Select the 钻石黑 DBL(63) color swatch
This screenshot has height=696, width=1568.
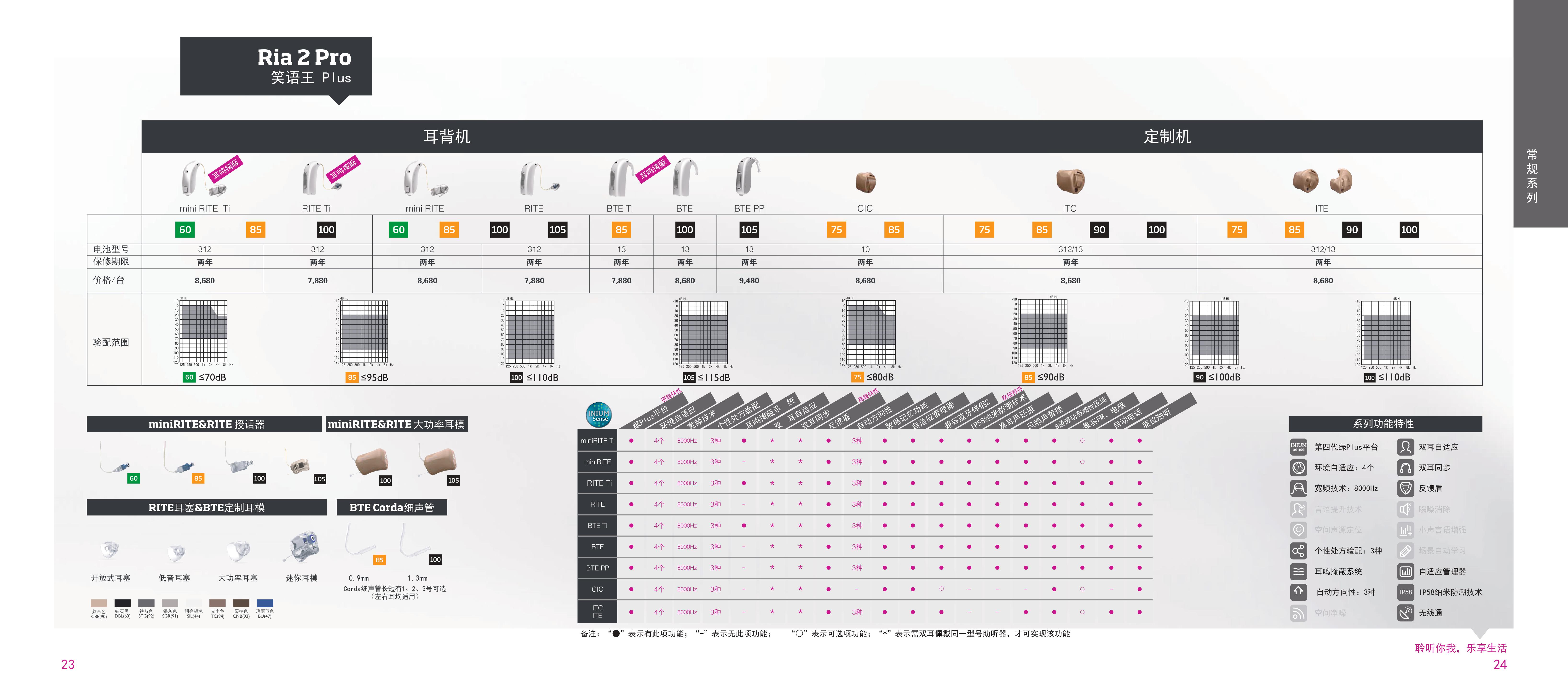(122, 604)
